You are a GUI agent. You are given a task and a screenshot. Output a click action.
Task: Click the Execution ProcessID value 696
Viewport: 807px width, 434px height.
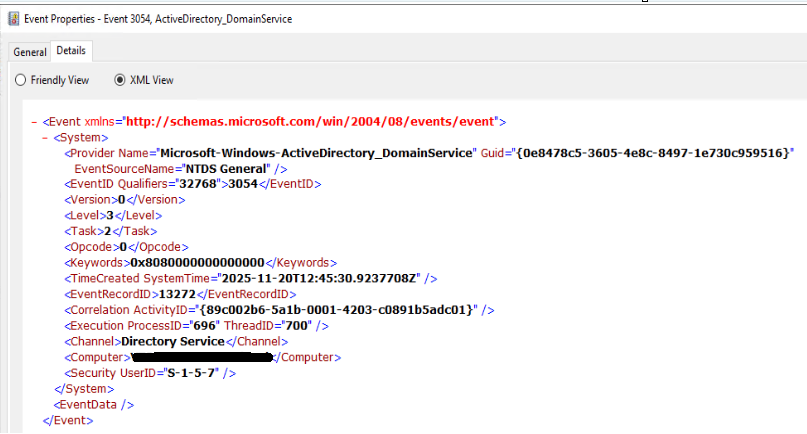pos(205,326)
